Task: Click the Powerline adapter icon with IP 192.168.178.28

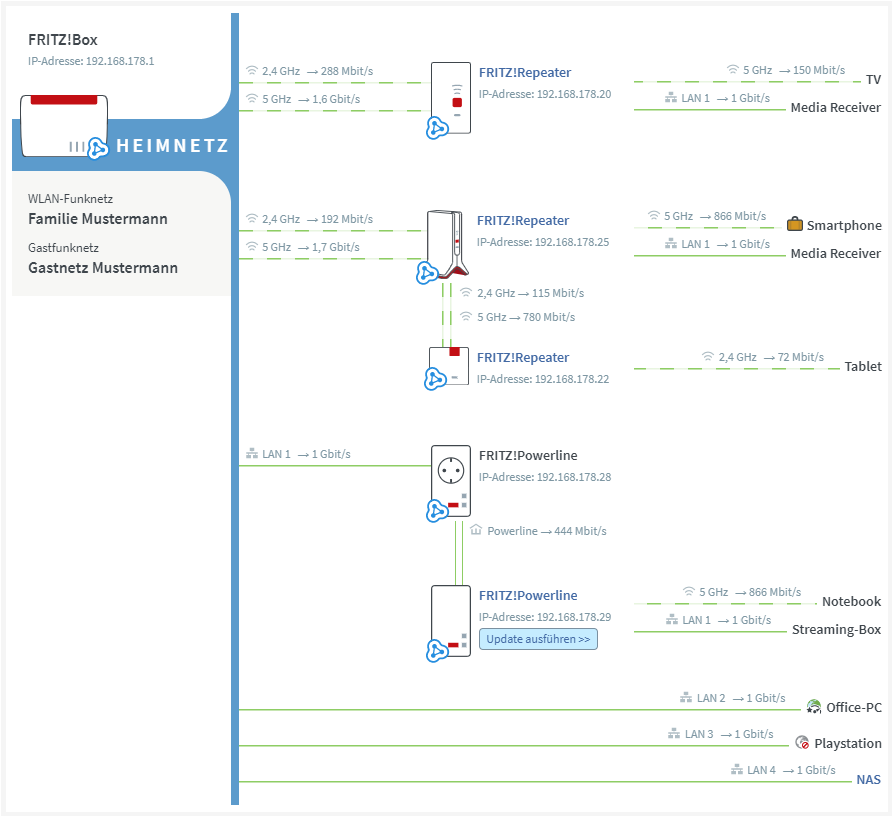Action: point(451,481)
